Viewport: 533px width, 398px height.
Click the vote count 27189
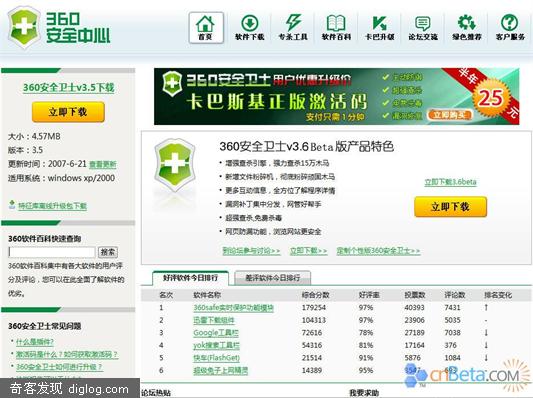click(414, 333)
